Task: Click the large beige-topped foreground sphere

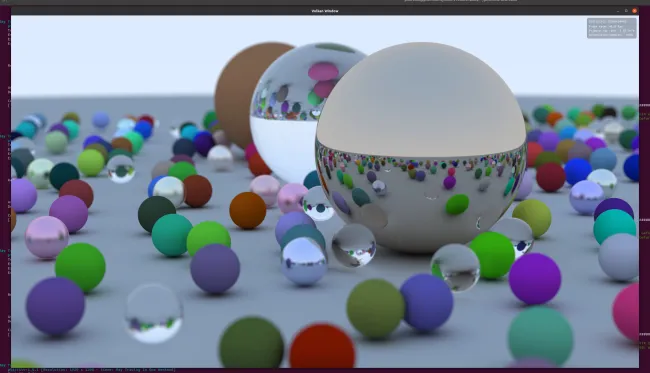Action: (x=421, y=147)
